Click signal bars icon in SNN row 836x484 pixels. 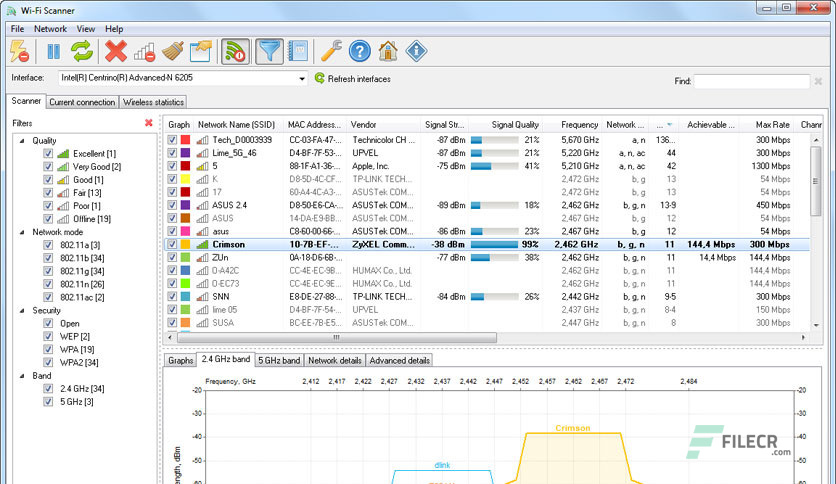click(202, 297)
